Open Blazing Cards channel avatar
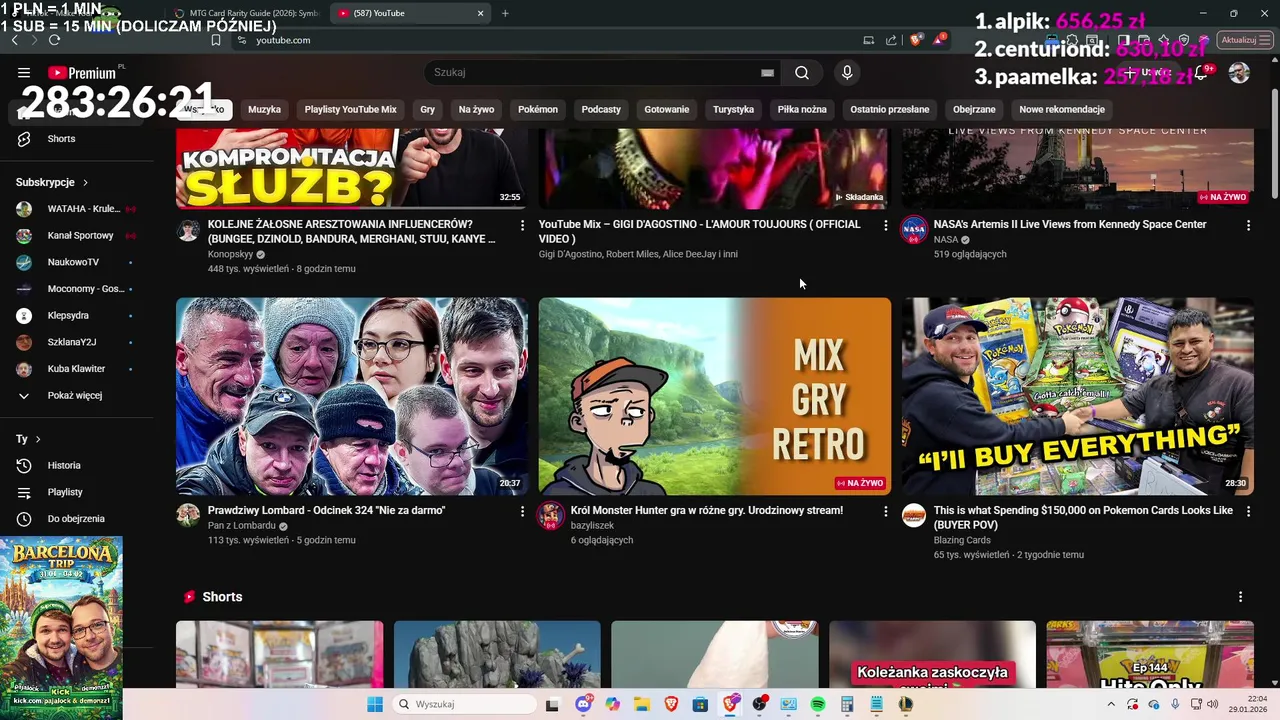 (x=914, y=515)
